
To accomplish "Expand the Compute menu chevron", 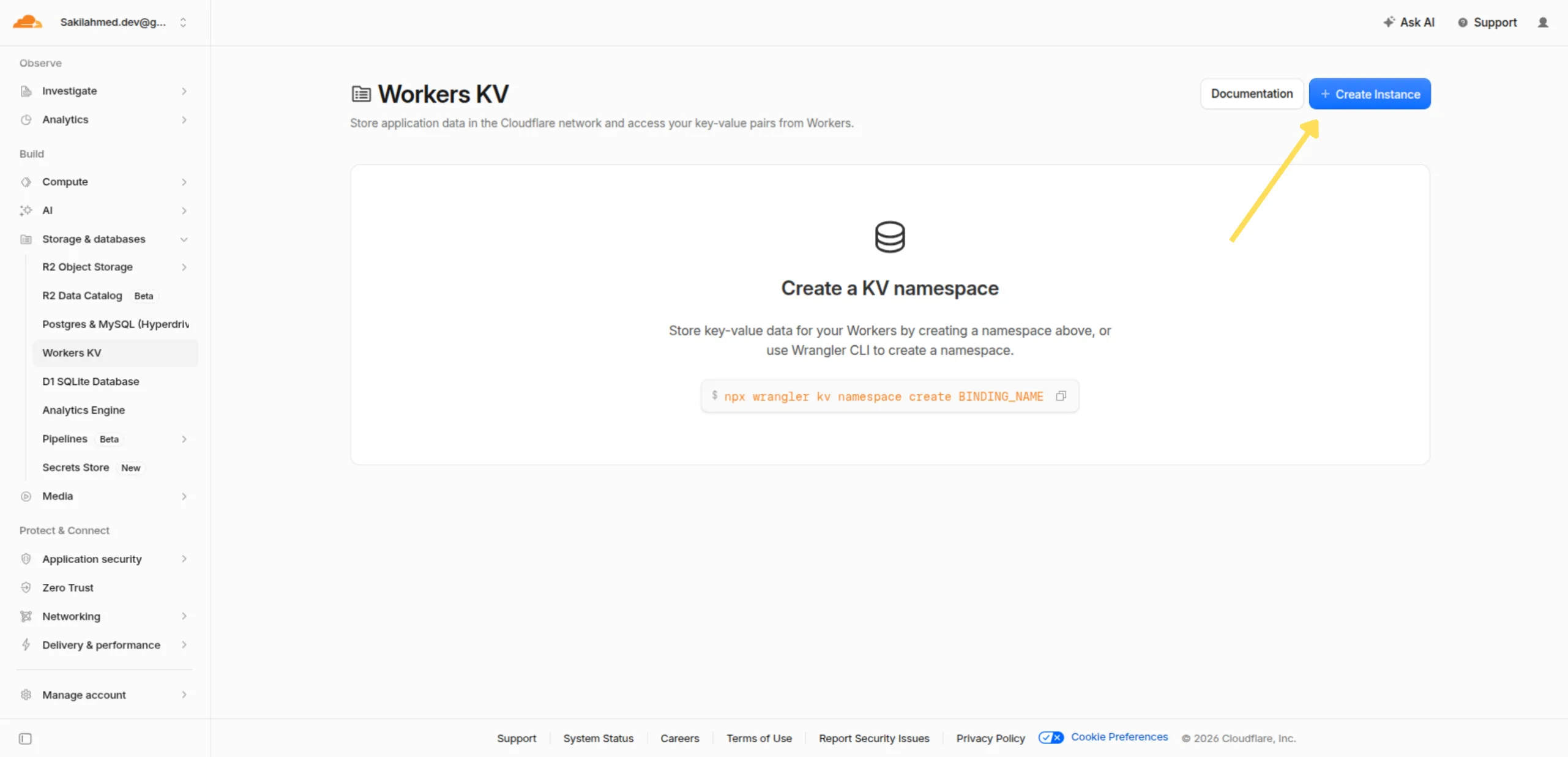I will coord(184,182).
